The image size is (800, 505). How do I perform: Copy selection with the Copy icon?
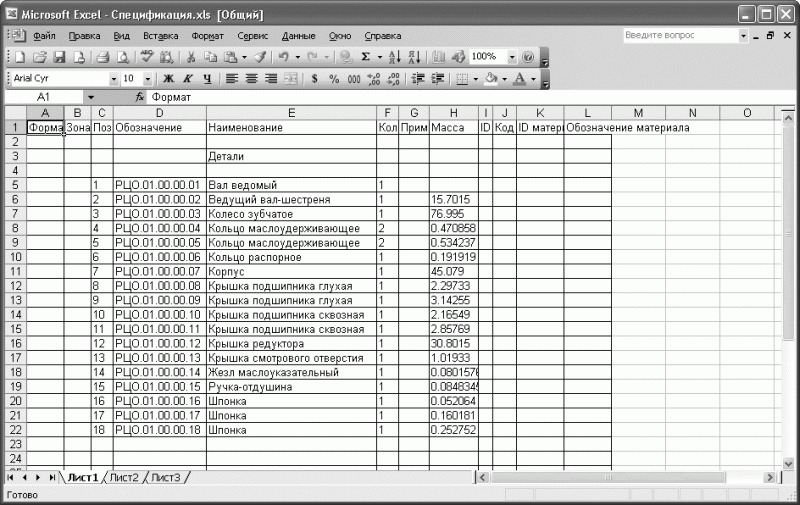pyautogui.click(x=210, y=57)
